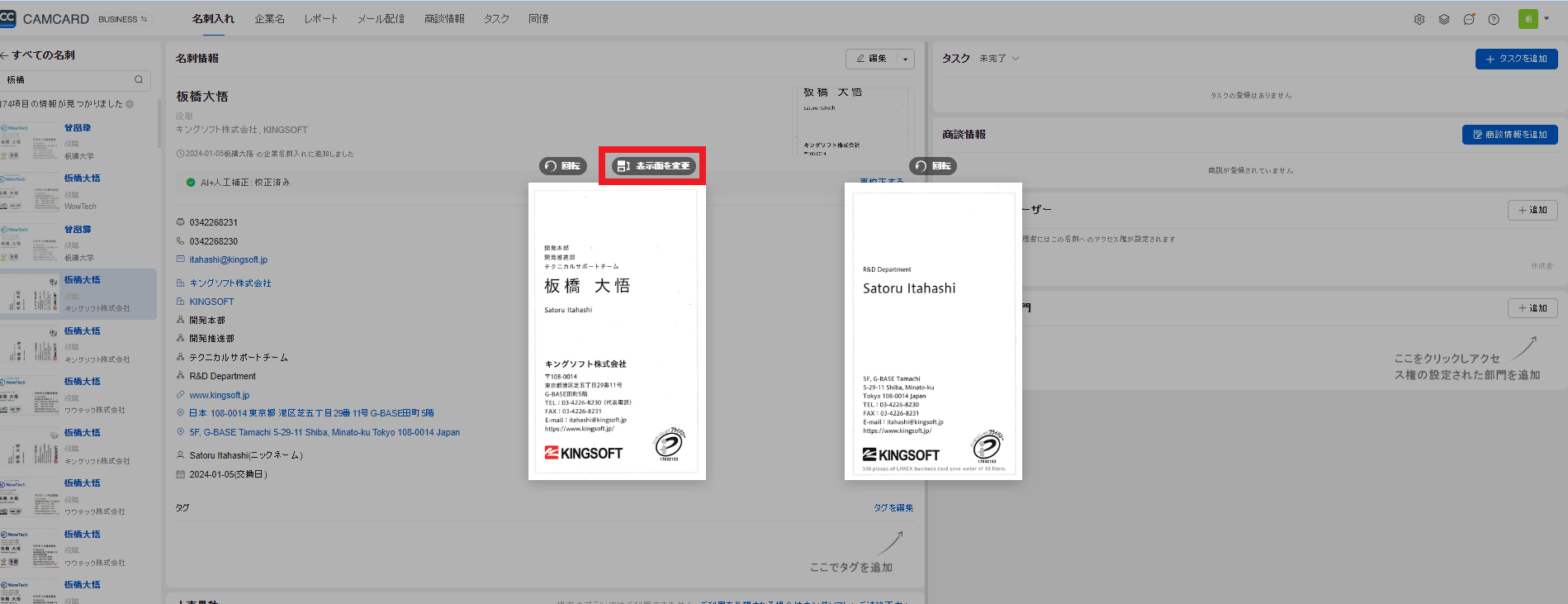Click the org icon beside 開発本部
Viewport: 1568px width, 604px height.
[x=181, y=320]
